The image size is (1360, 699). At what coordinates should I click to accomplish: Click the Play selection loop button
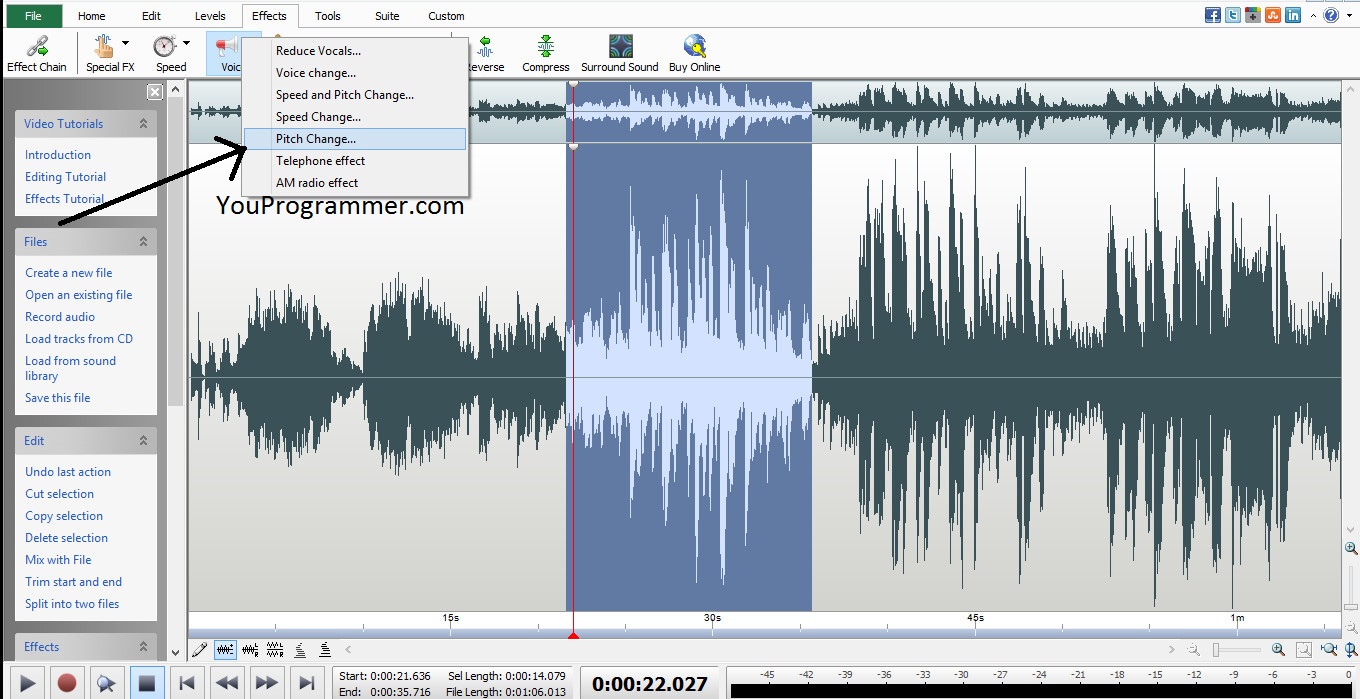106,684
